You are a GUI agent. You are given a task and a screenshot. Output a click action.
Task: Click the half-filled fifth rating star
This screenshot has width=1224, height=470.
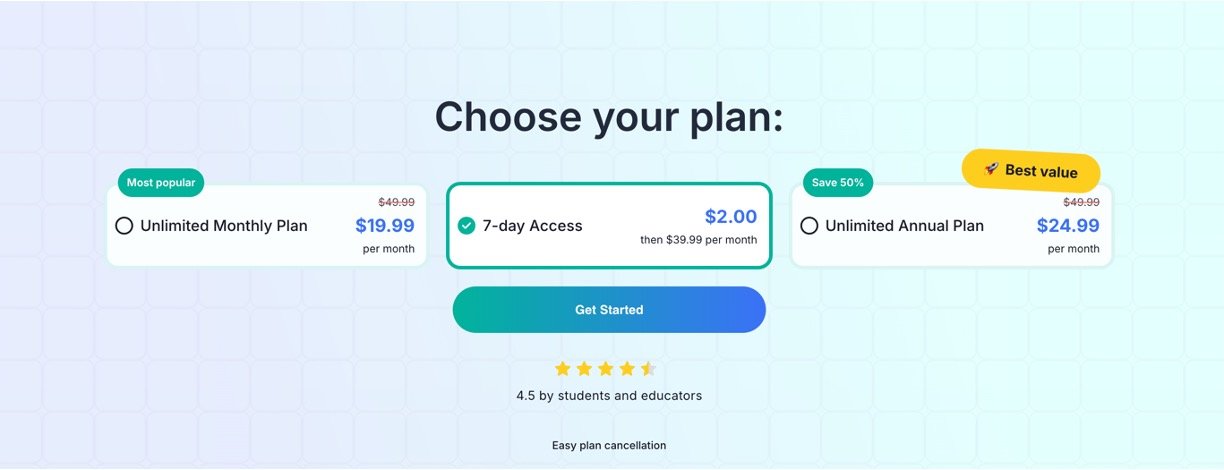648,369
